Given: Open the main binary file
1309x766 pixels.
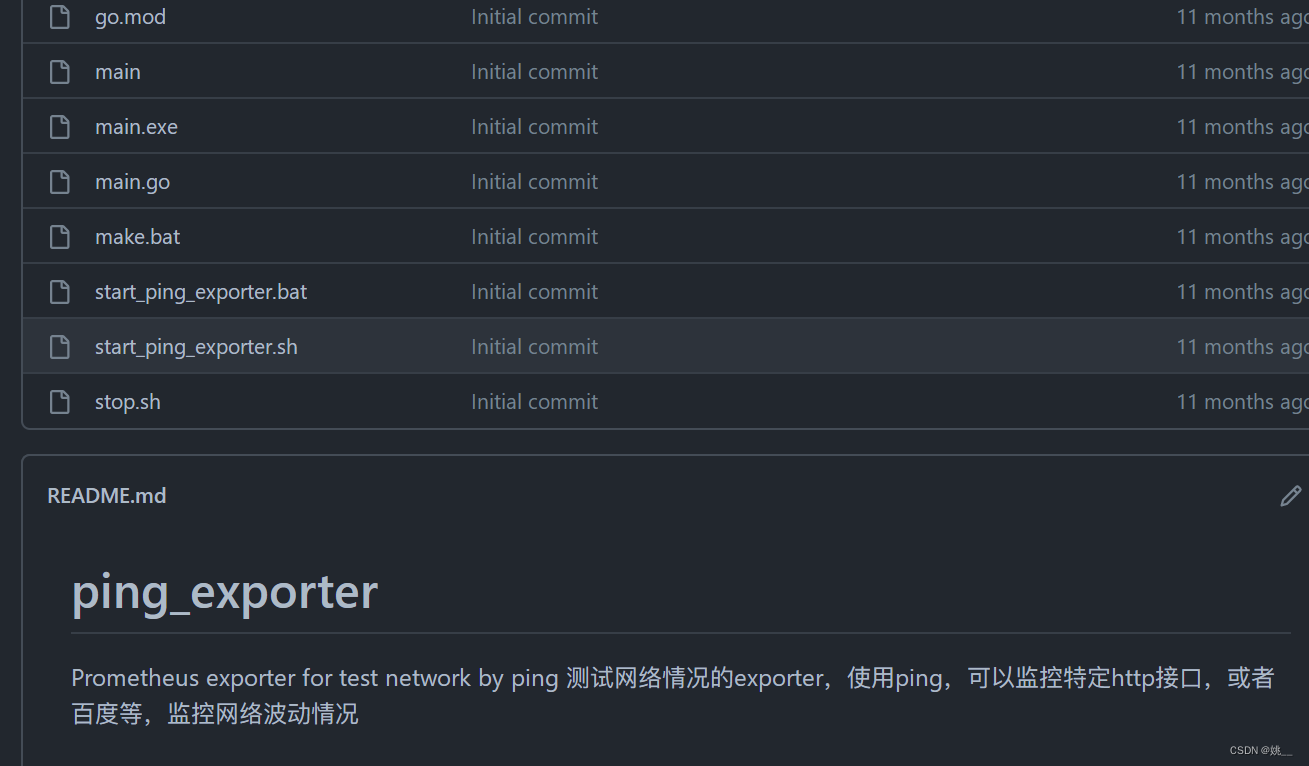Looking at the screenshot, I should (x=117, y=71).
